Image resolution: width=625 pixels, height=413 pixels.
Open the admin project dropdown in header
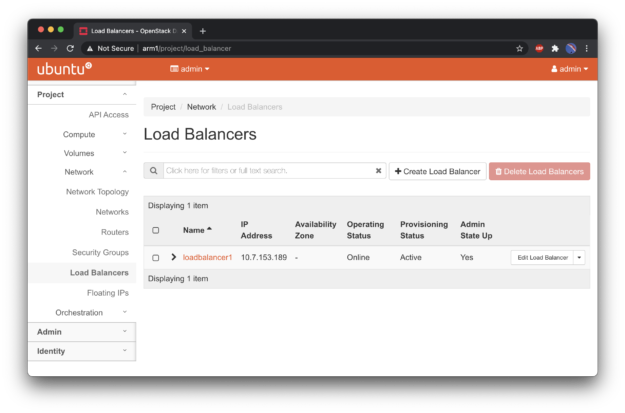190,69
